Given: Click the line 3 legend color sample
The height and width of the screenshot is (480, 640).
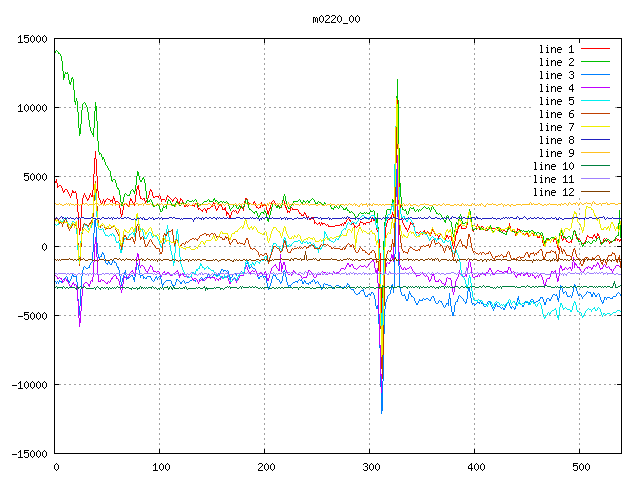Looking at the screenshot, I should click(595, 75).
